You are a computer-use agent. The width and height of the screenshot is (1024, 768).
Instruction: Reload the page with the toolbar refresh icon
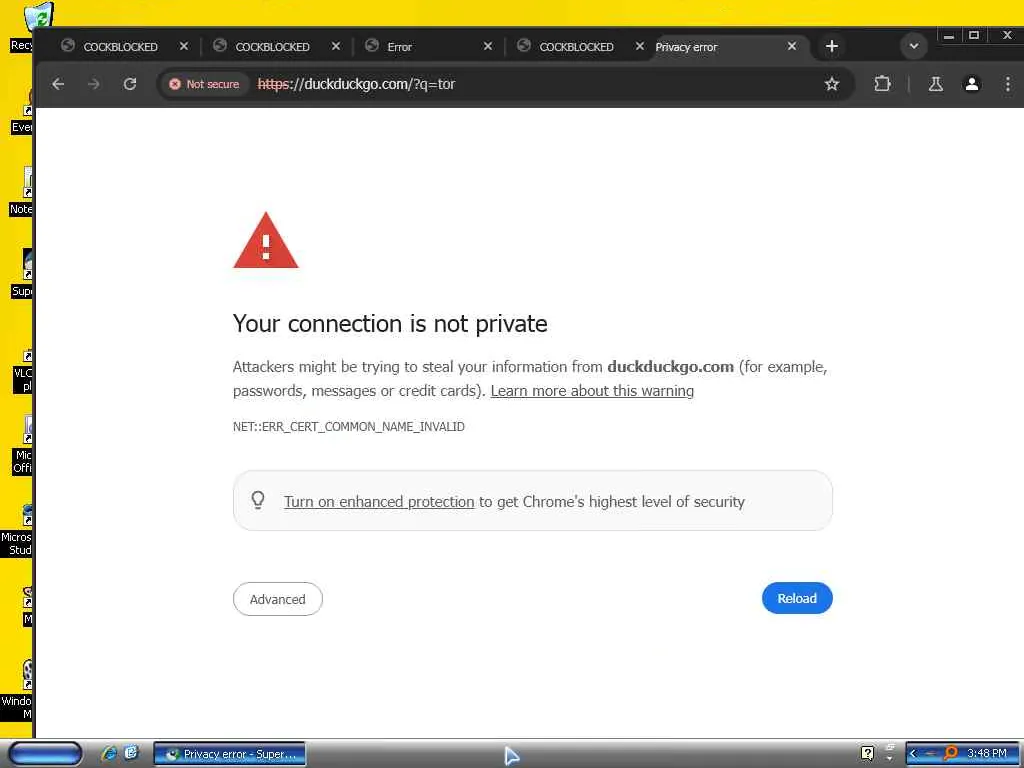[x=130, y=84]
